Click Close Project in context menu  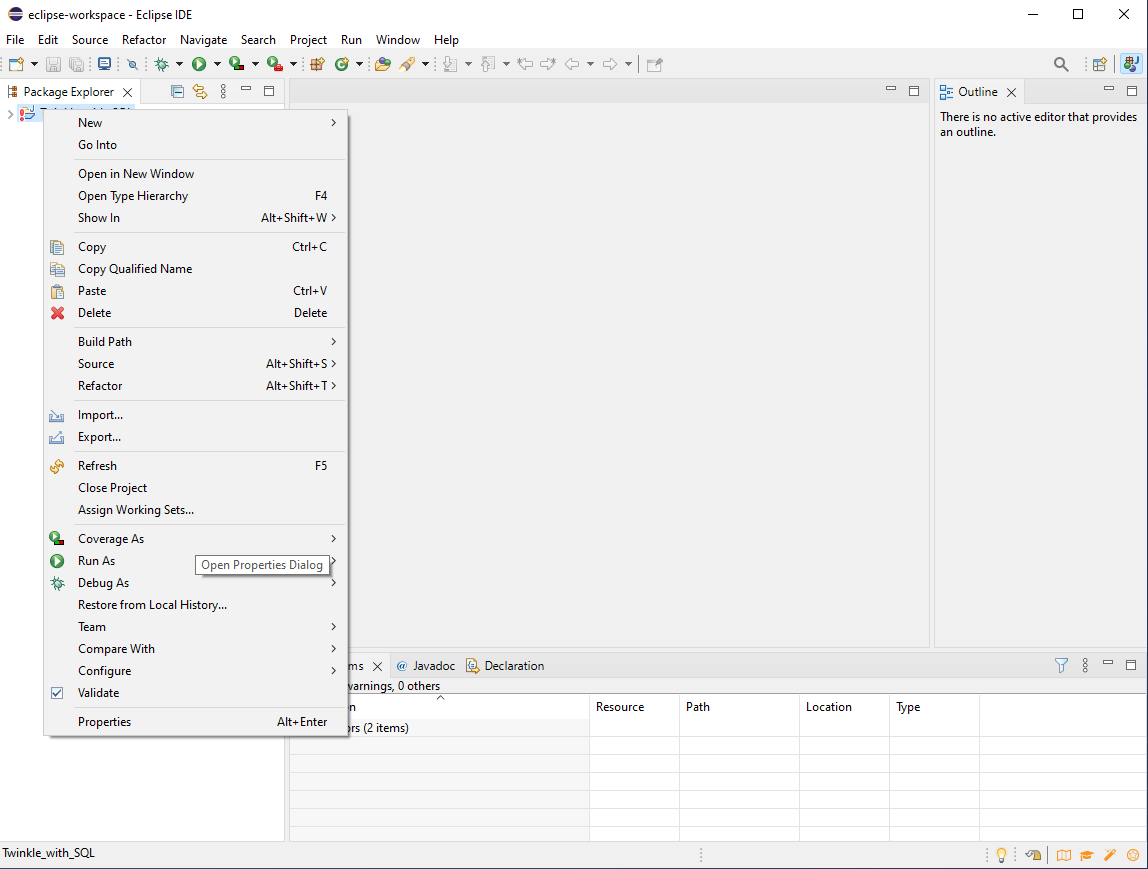click(194, 488)
